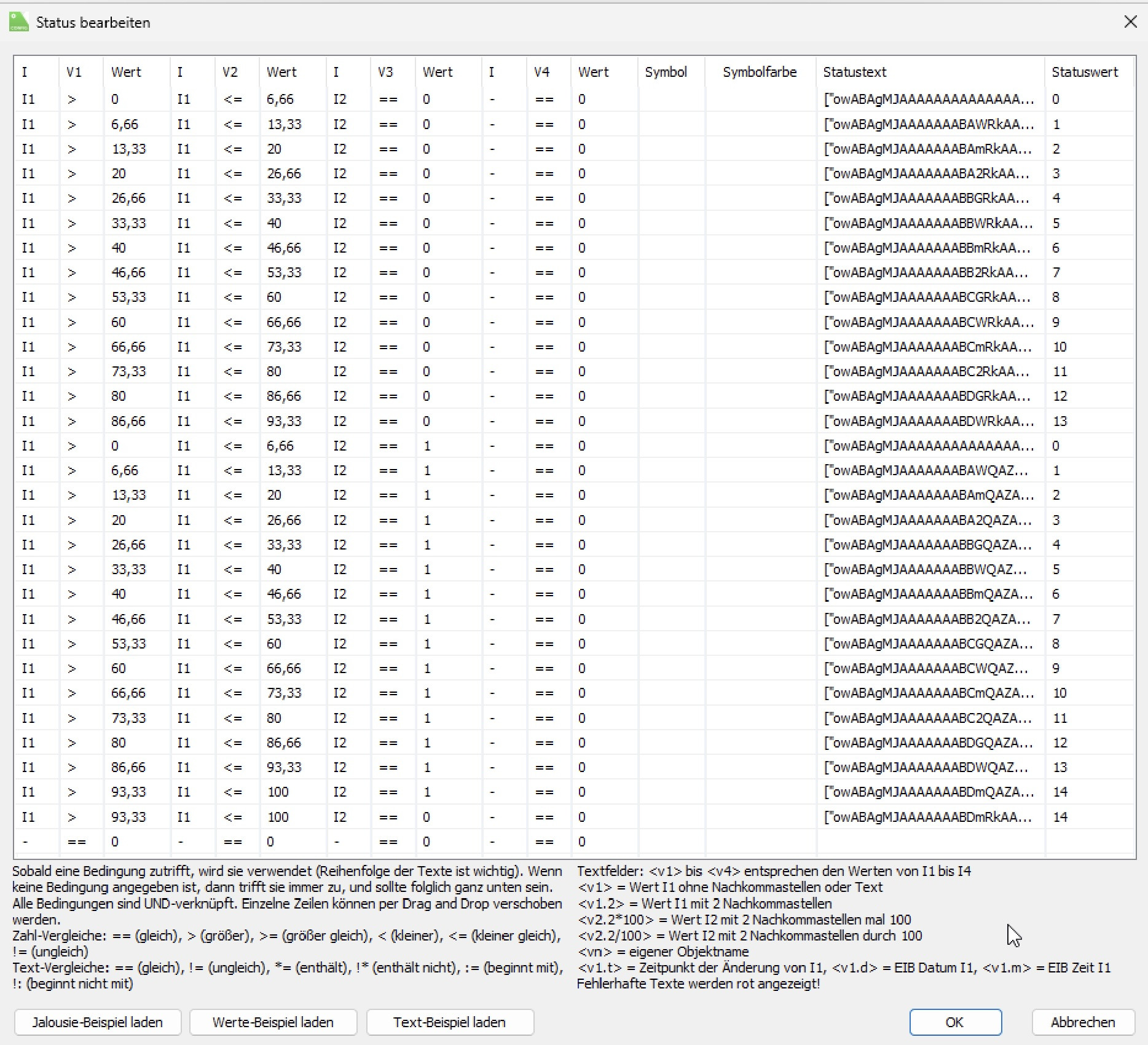The image size is (1148, 1045).
Task: Load the Text-Beispiel example
Action: (x=450, y=1022)
